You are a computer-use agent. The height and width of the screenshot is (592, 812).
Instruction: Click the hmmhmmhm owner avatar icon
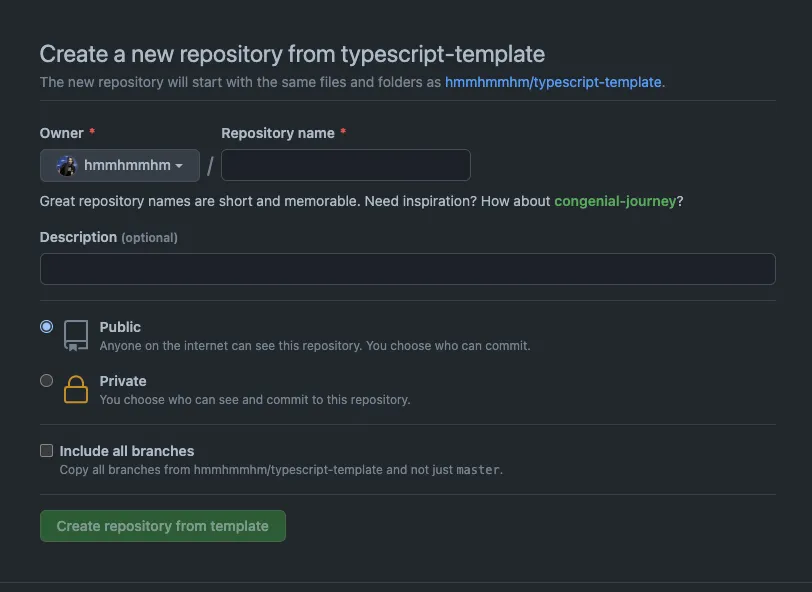tap(67, 166)
